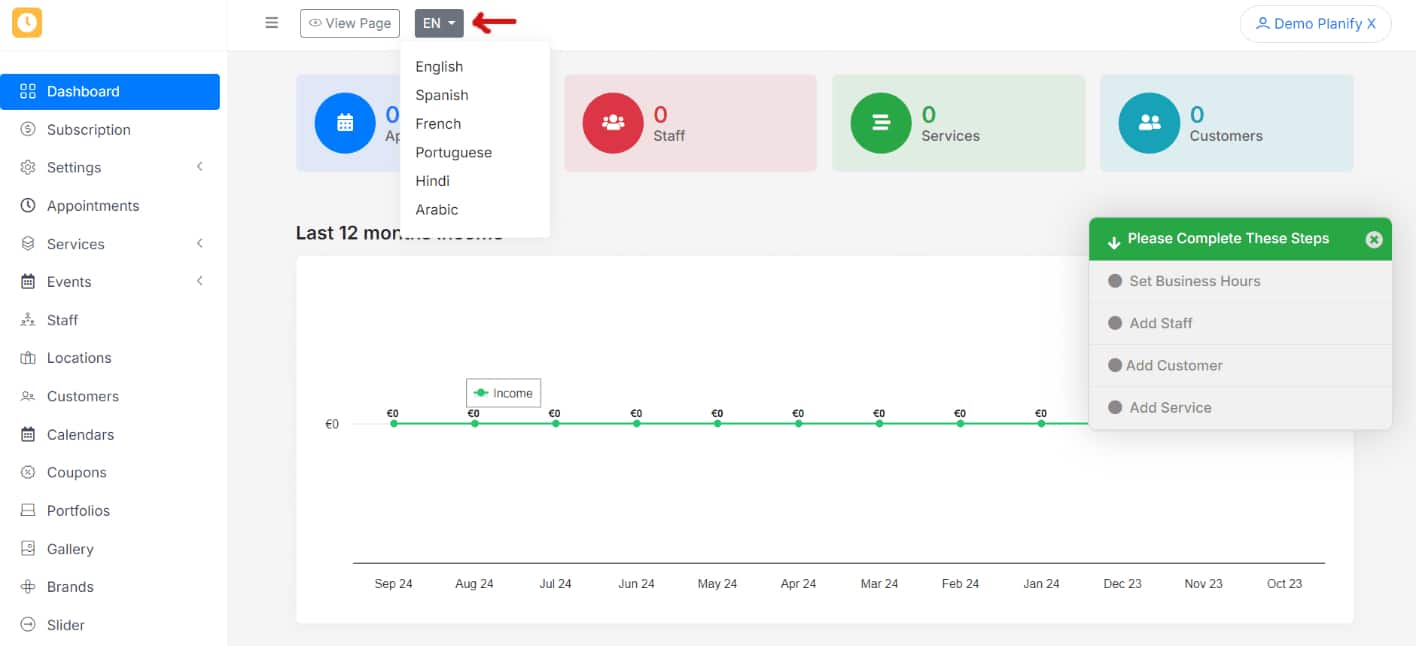Choose Arabic from the language list
This screenshot has height=646, width=1416.
437,210
